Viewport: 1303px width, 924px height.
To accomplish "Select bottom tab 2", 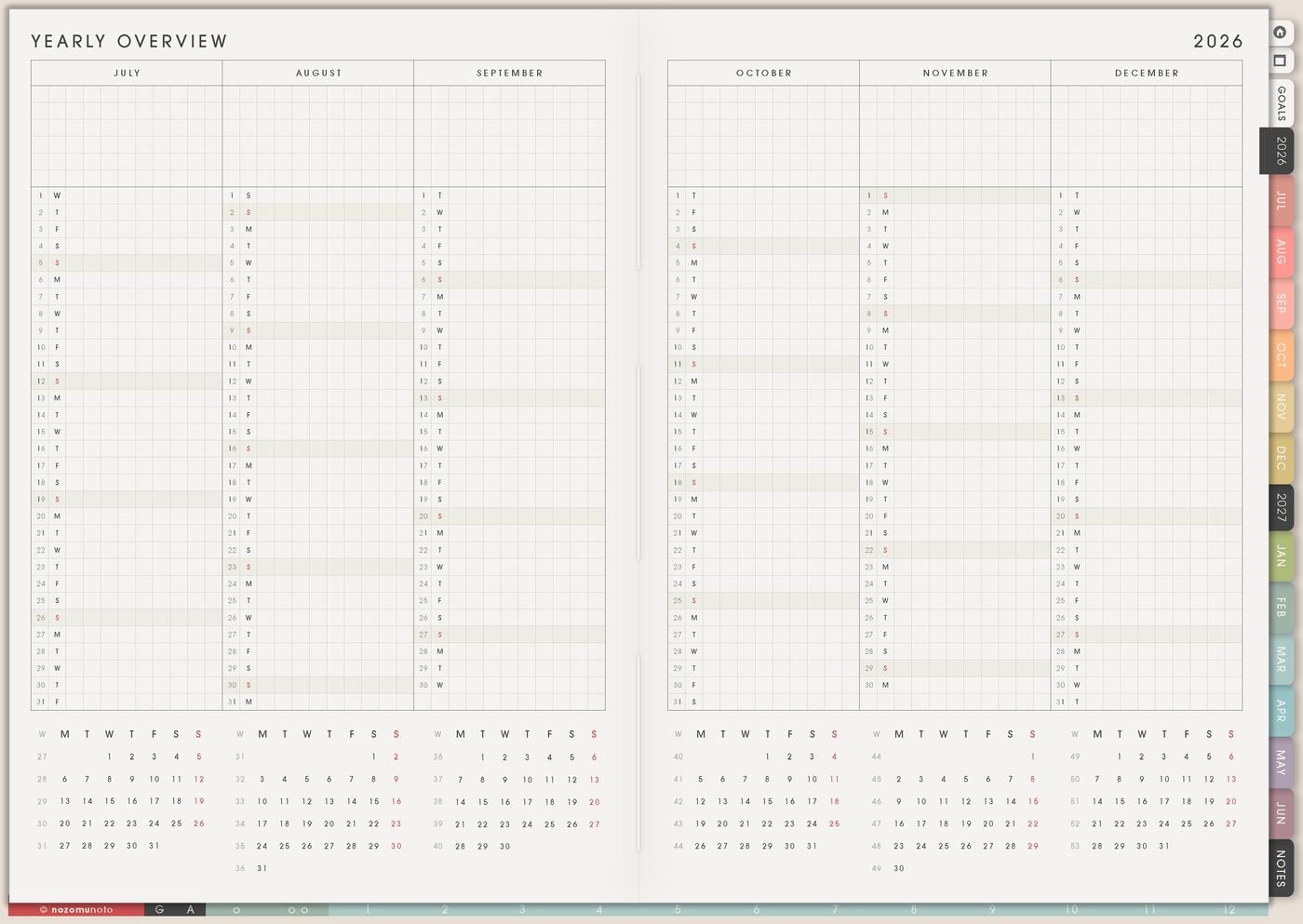I will (x=445, y=909).
